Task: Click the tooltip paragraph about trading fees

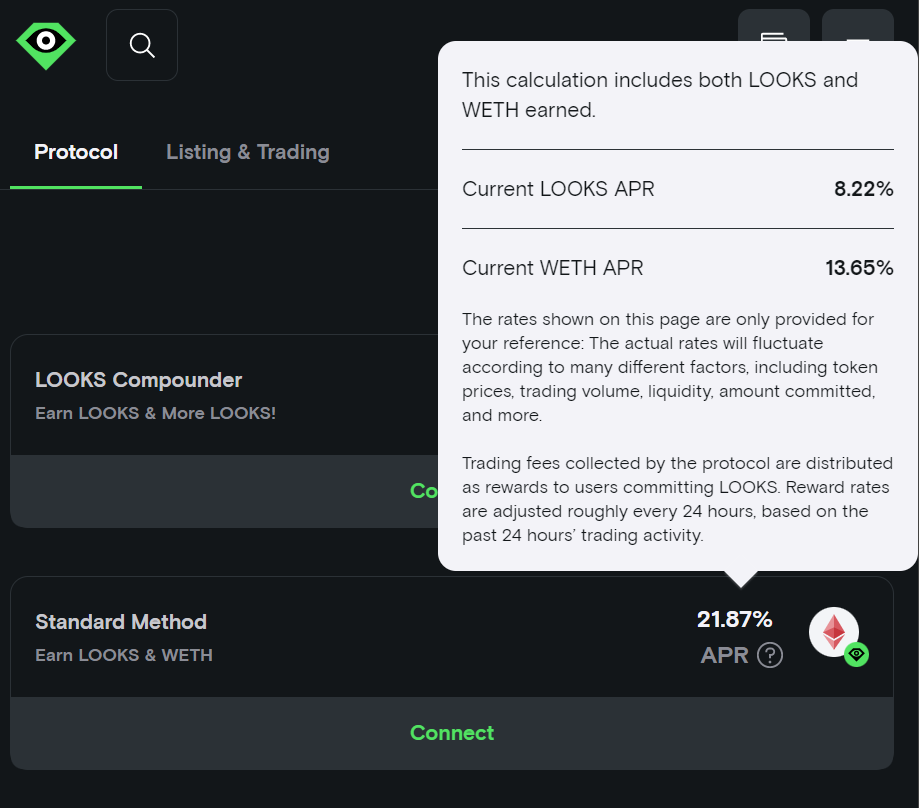Action: tap(677, 499)
